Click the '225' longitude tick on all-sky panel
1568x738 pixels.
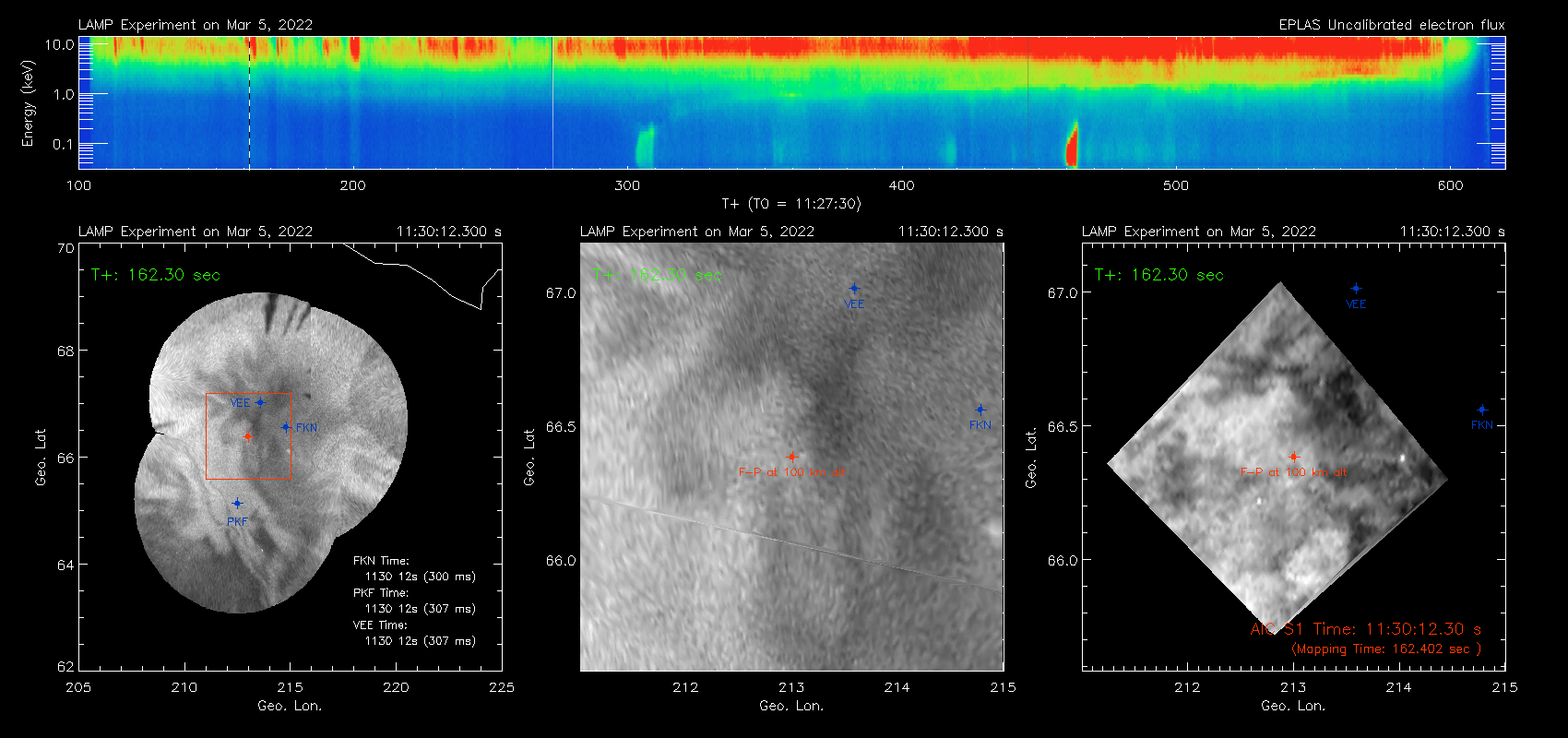pyautogui.click(x=502, y=687)
